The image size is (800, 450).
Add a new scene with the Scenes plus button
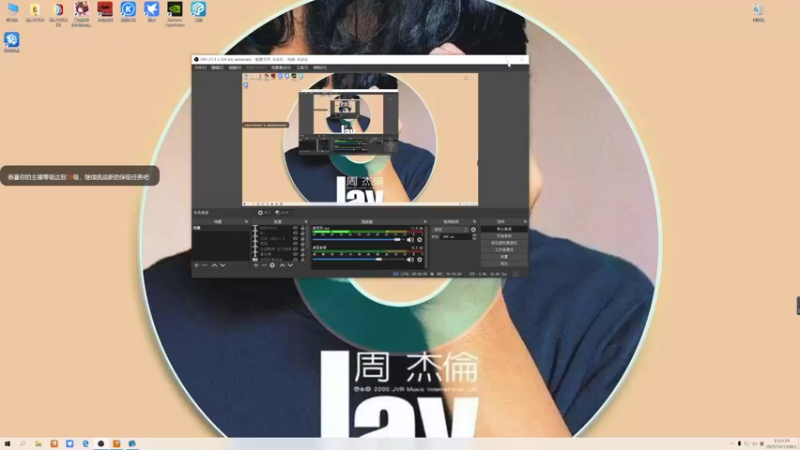[x=196, y=265]
